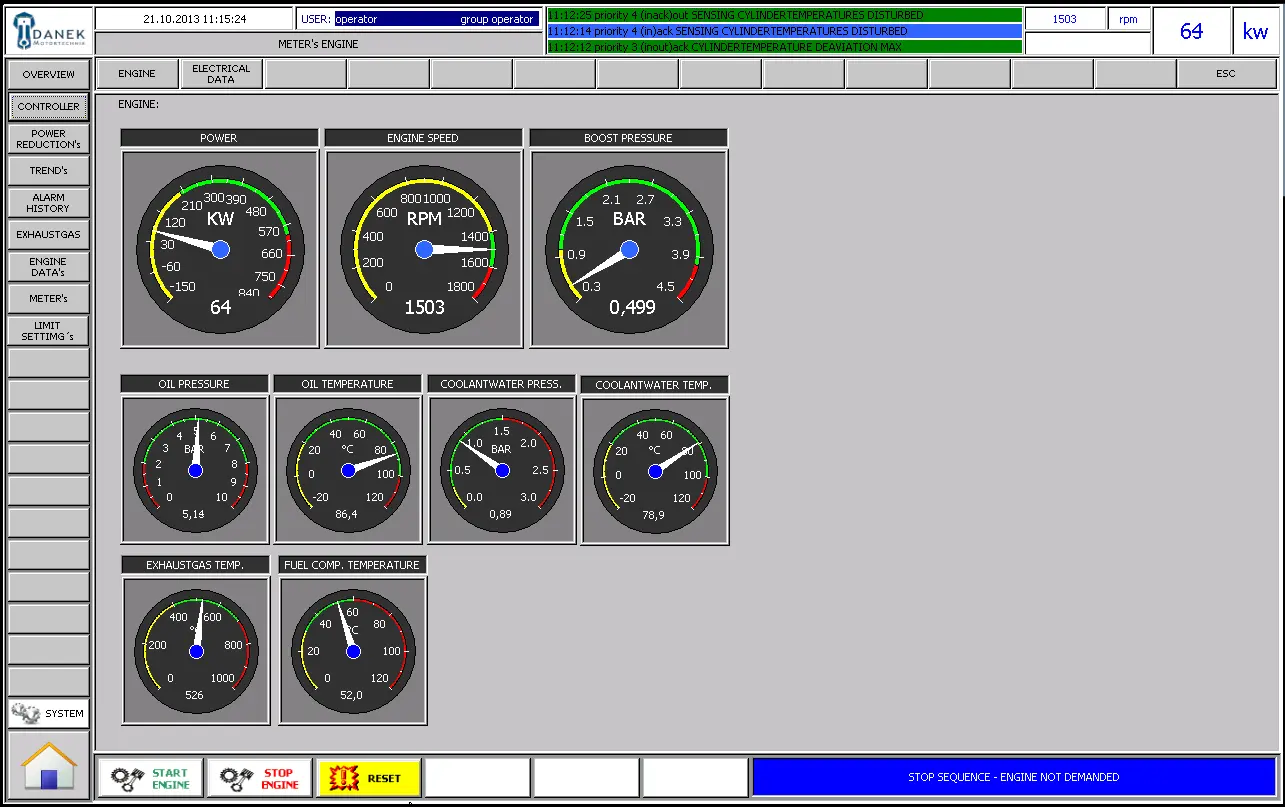
Task: Switch to the ELECTRICAL DATA tab
Action: click(x=220, y=73)
